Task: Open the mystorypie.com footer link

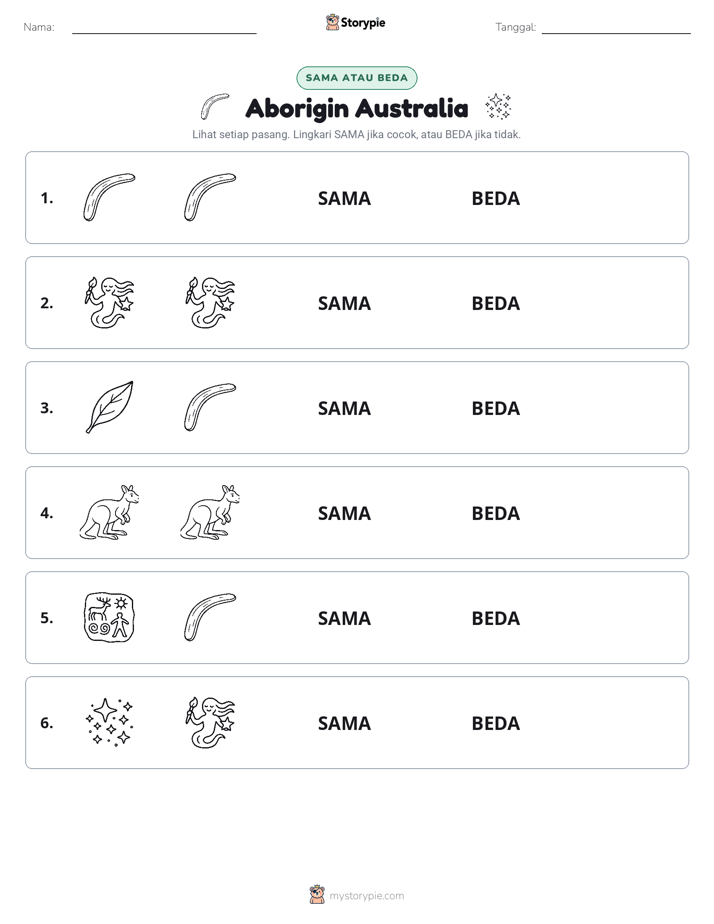Action: point(366,896)
